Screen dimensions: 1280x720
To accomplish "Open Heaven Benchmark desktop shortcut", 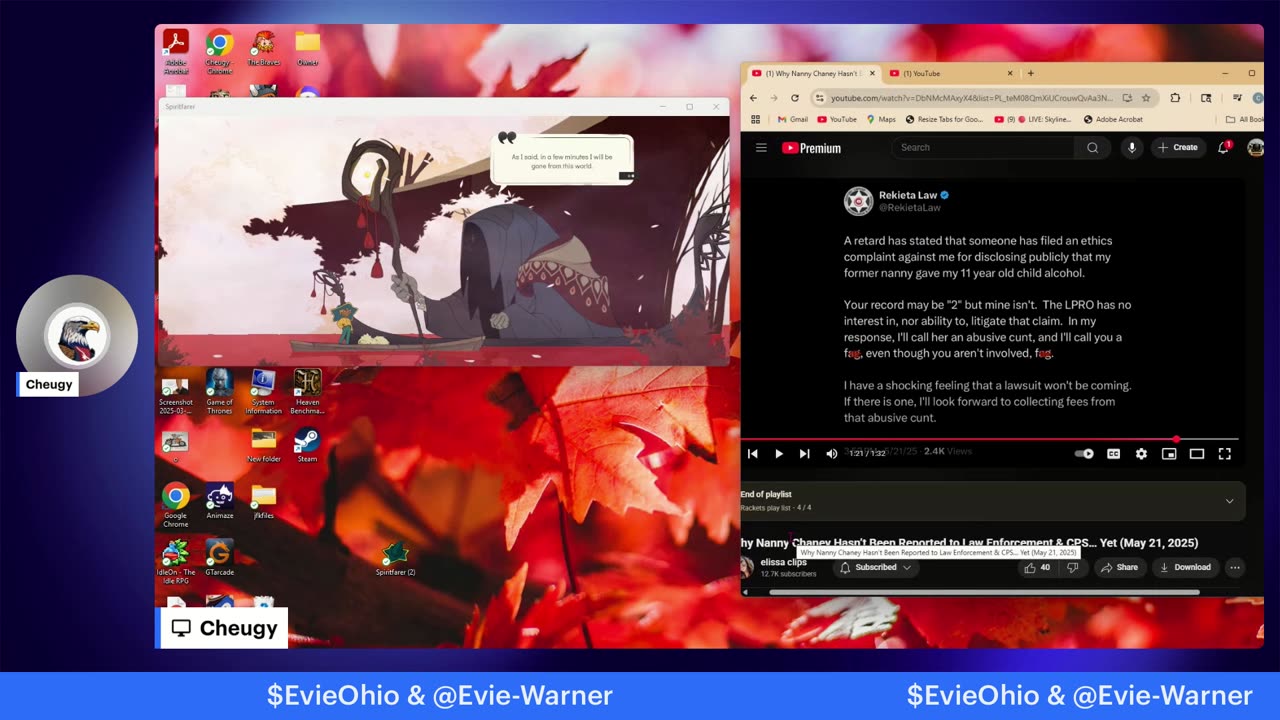I will click(x=307, y=392).
